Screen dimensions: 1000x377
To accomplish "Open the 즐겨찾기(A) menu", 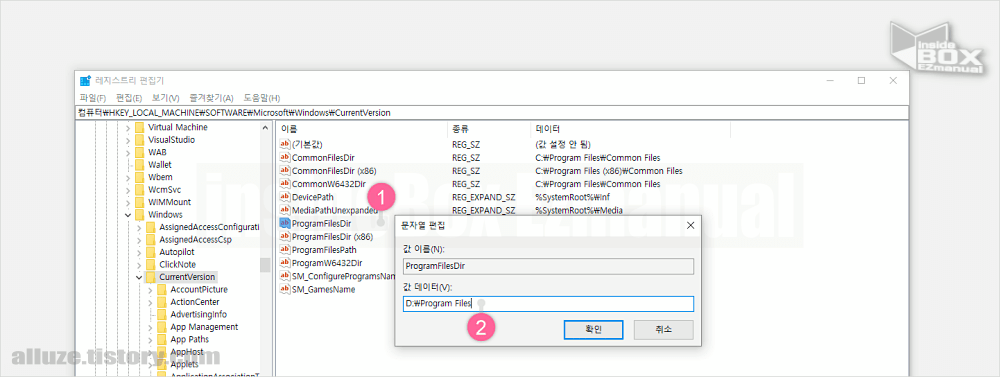I will (211, 98).
